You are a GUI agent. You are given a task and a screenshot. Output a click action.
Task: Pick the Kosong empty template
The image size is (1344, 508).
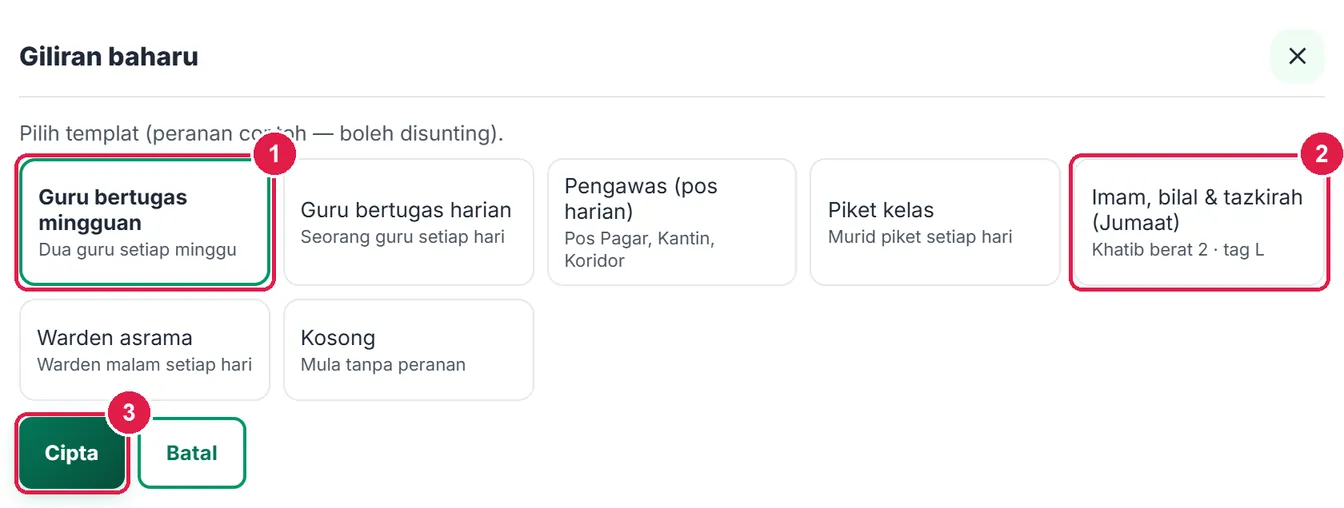click(x=408, y=350)
